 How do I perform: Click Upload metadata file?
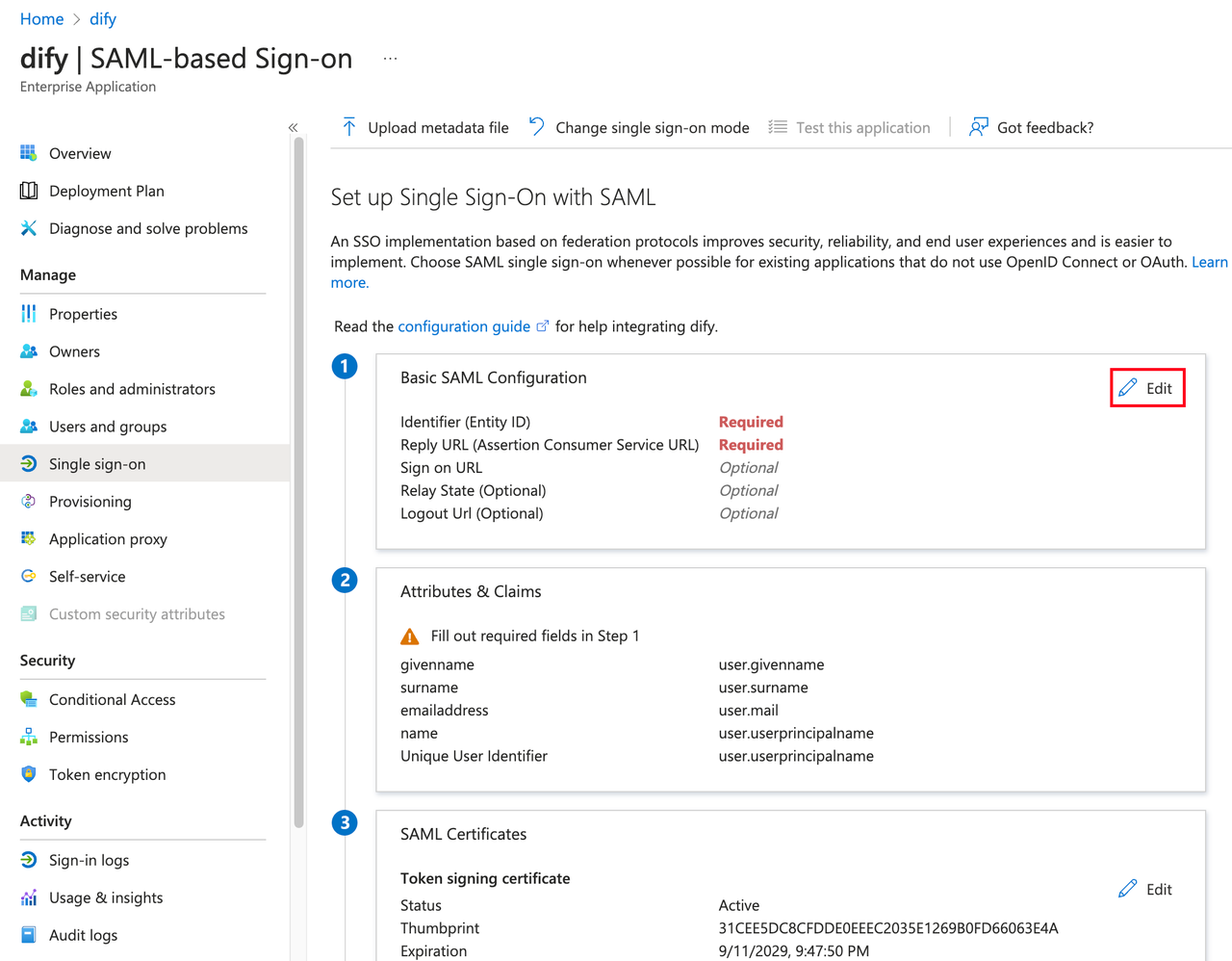coord(425,127)
